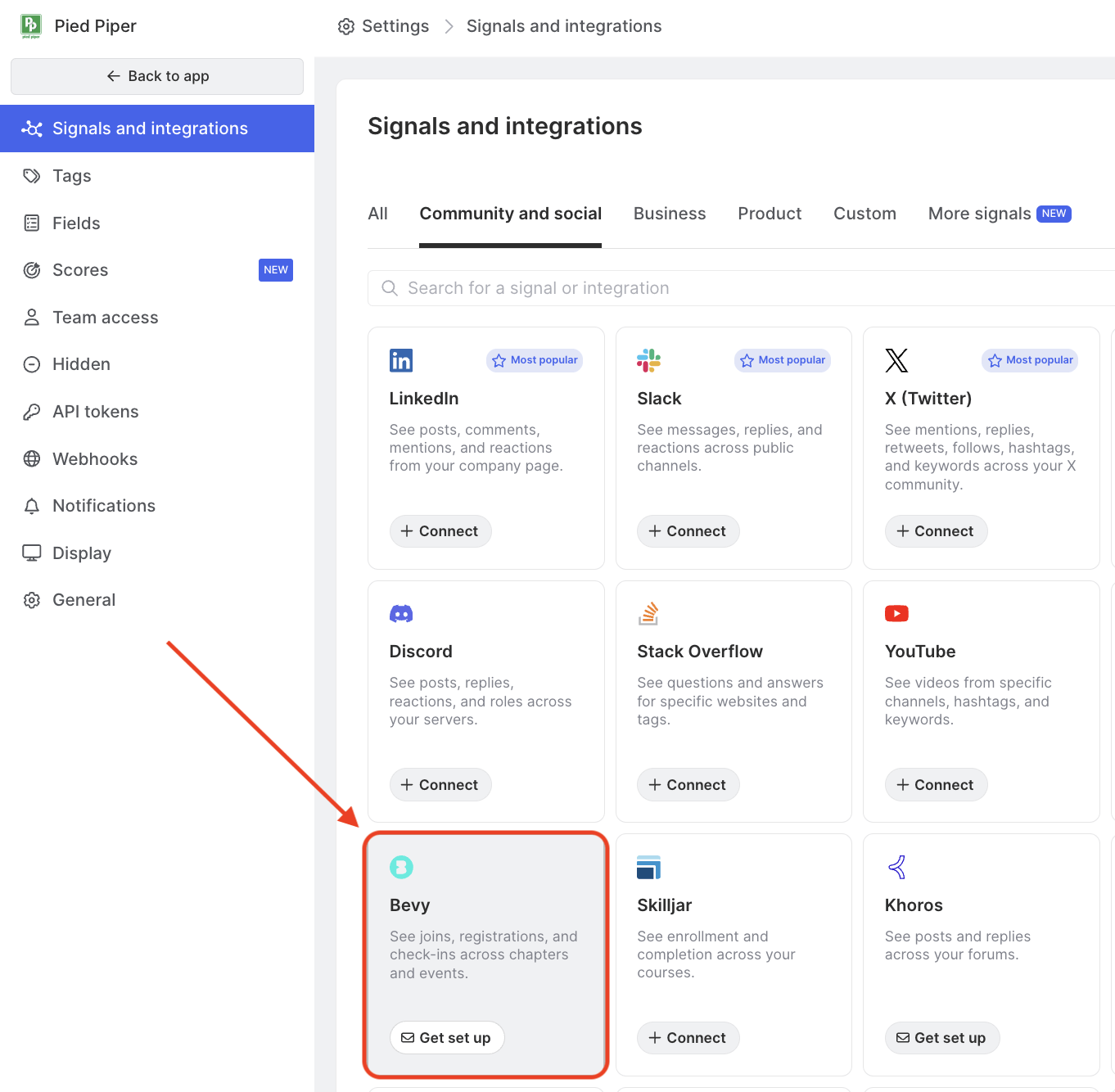This screenshot has height=1092, width=1115.
Task: Connect the Stack Overflow integration
Action: [x=688, y=785]
